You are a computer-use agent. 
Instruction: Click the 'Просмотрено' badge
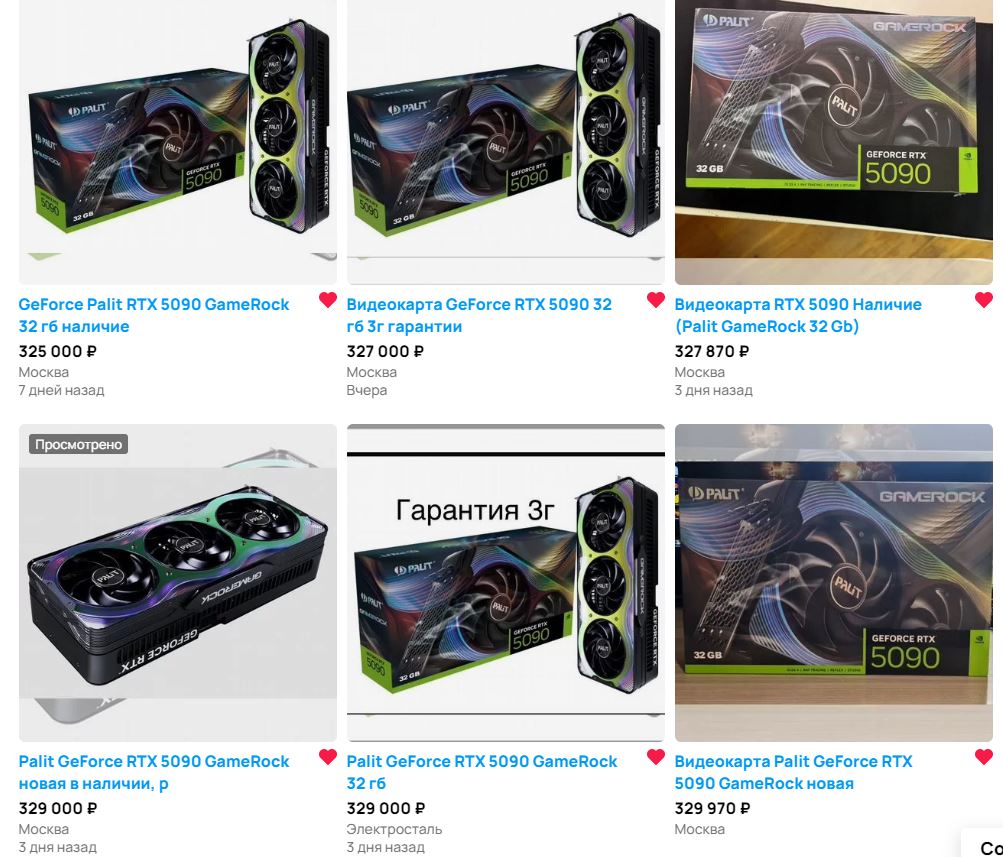tap(78, 444)
